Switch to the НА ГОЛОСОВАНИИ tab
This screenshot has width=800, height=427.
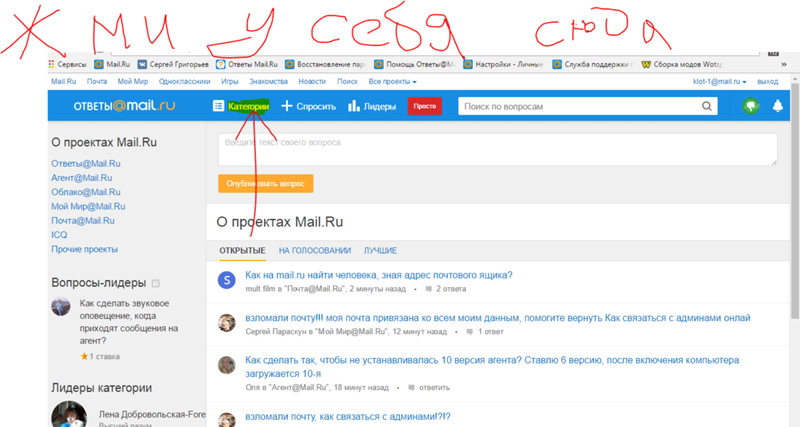click(315, 250)
